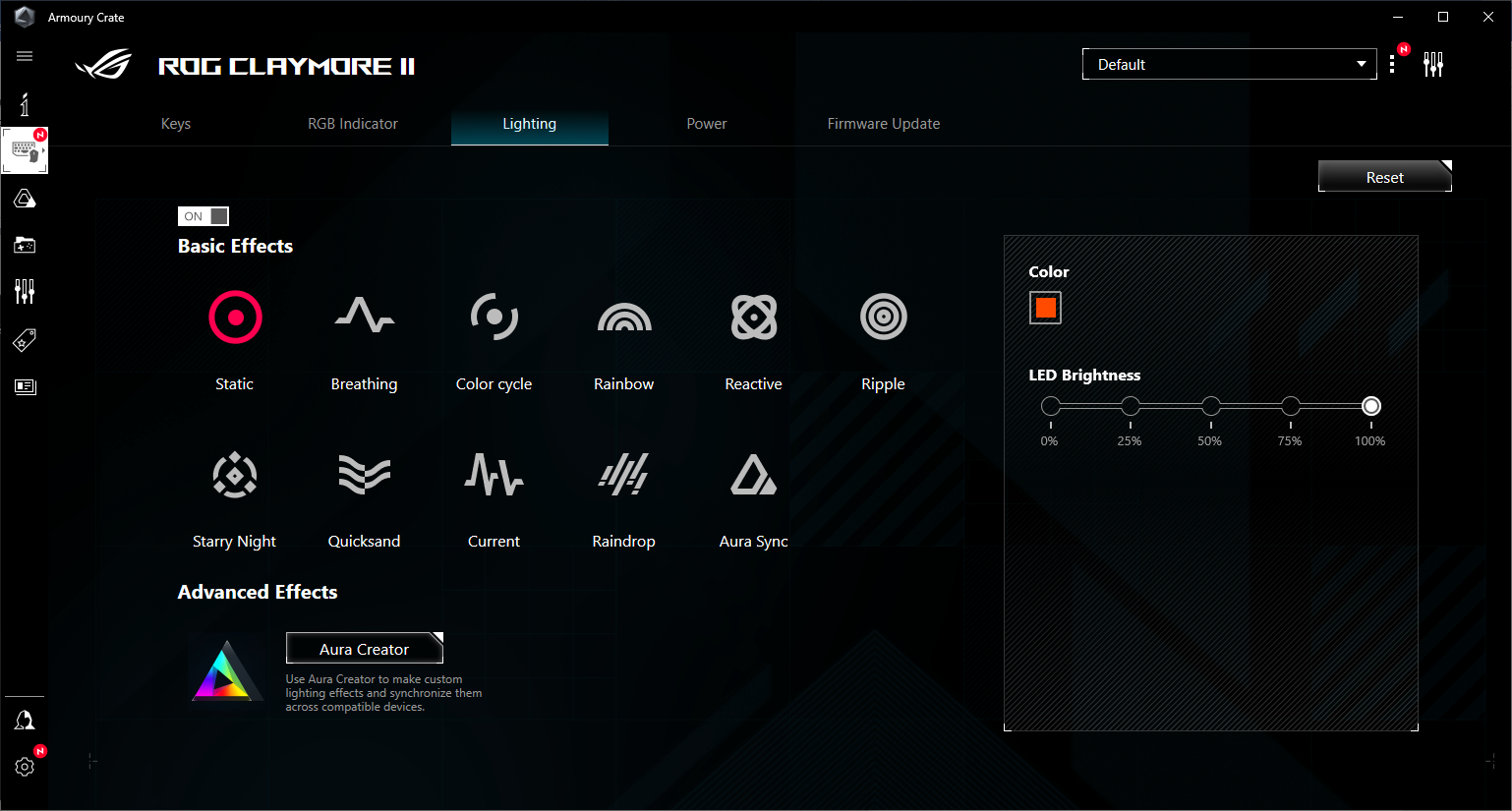Viewport: 1512px width, 811px height.
Task: Set LED Brightness to 50%
Action: tap(1211, 406)
